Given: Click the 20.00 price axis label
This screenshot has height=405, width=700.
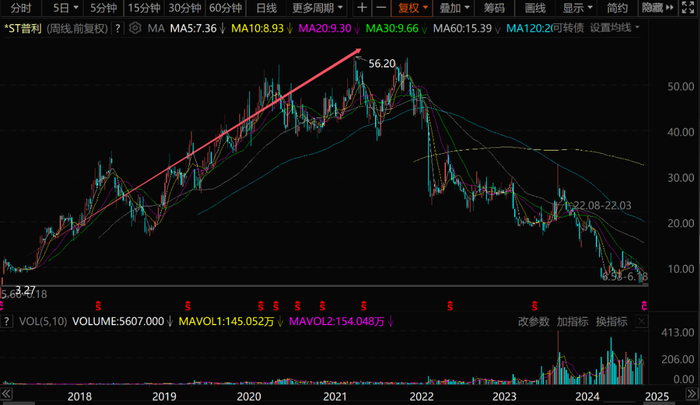Looking at the screenshot, I should [681, 223].
